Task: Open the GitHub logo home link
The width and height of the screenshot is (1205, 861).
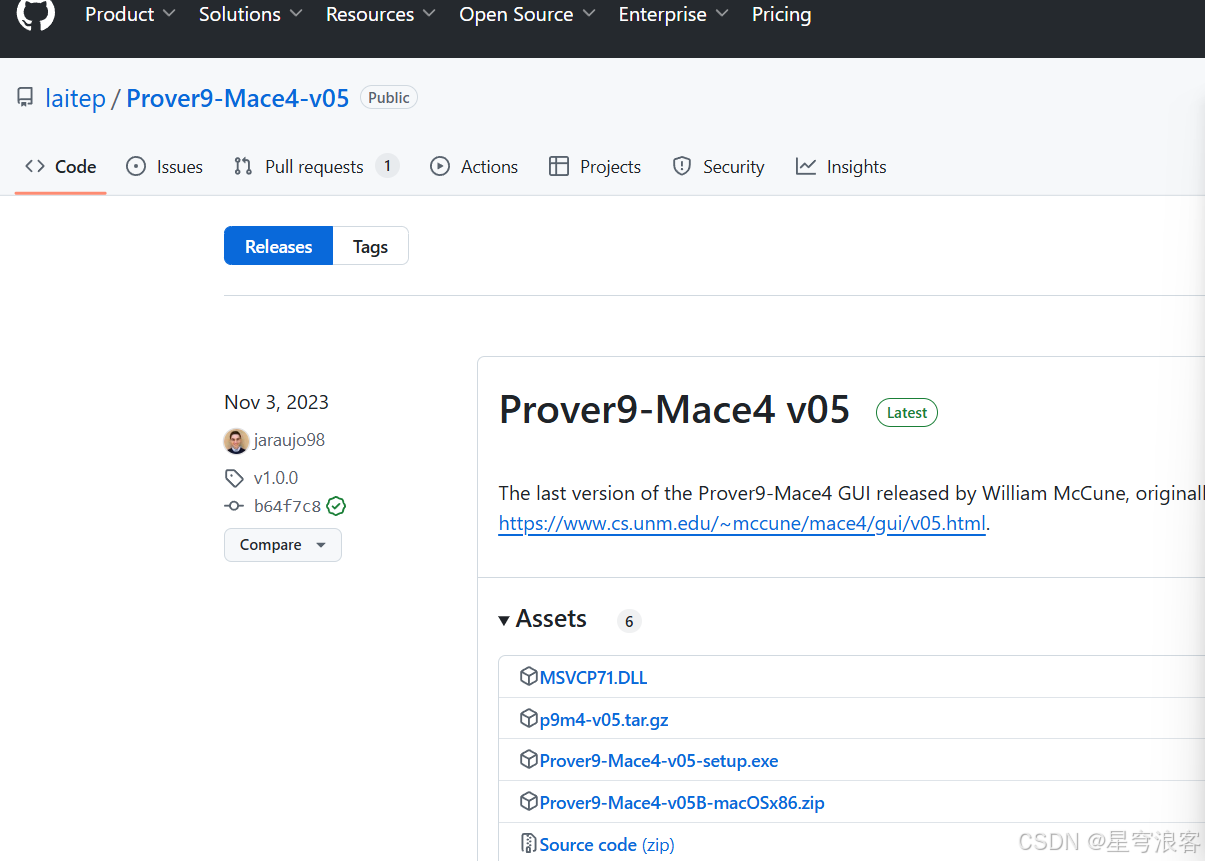Action: [35, 14]
